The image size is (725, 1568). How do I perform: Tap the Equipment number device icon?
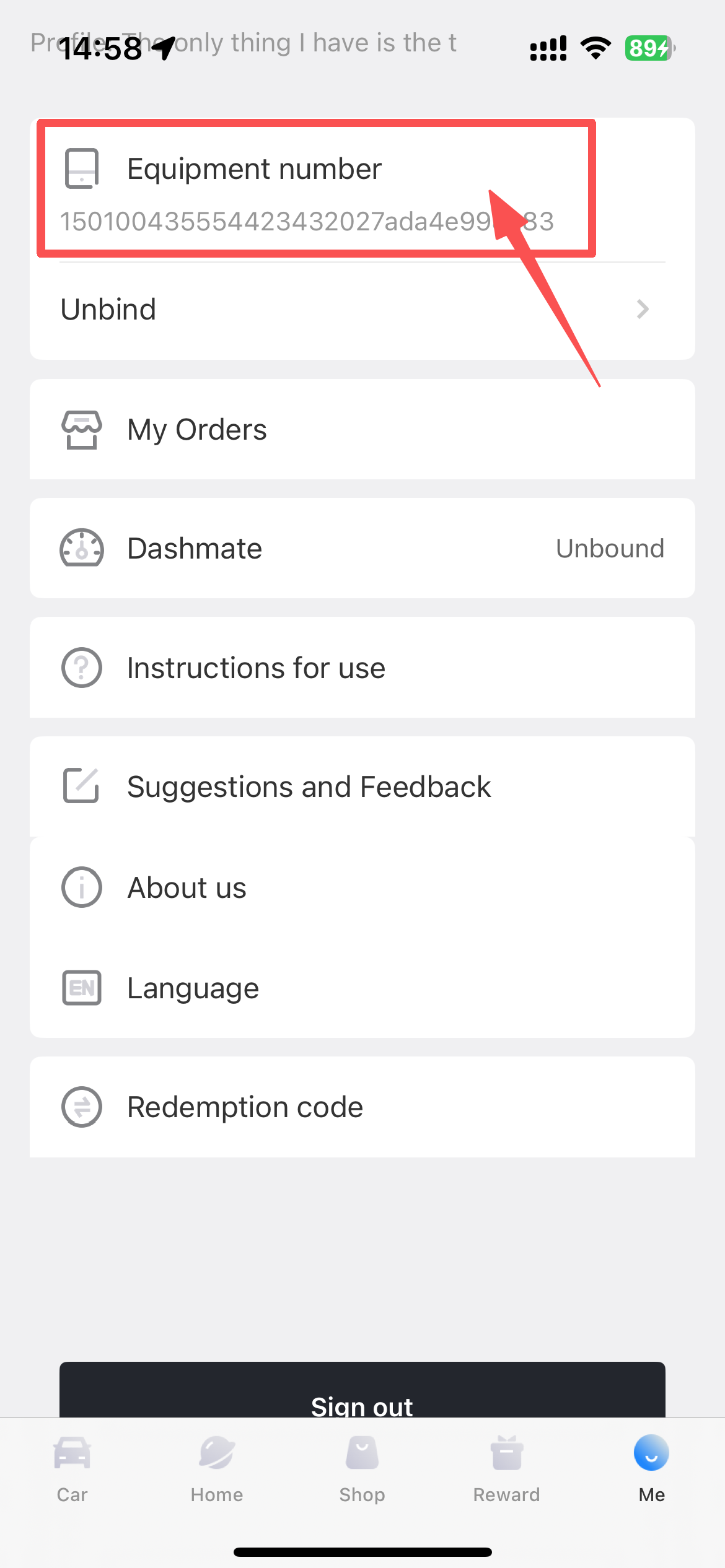click(82, 168)
